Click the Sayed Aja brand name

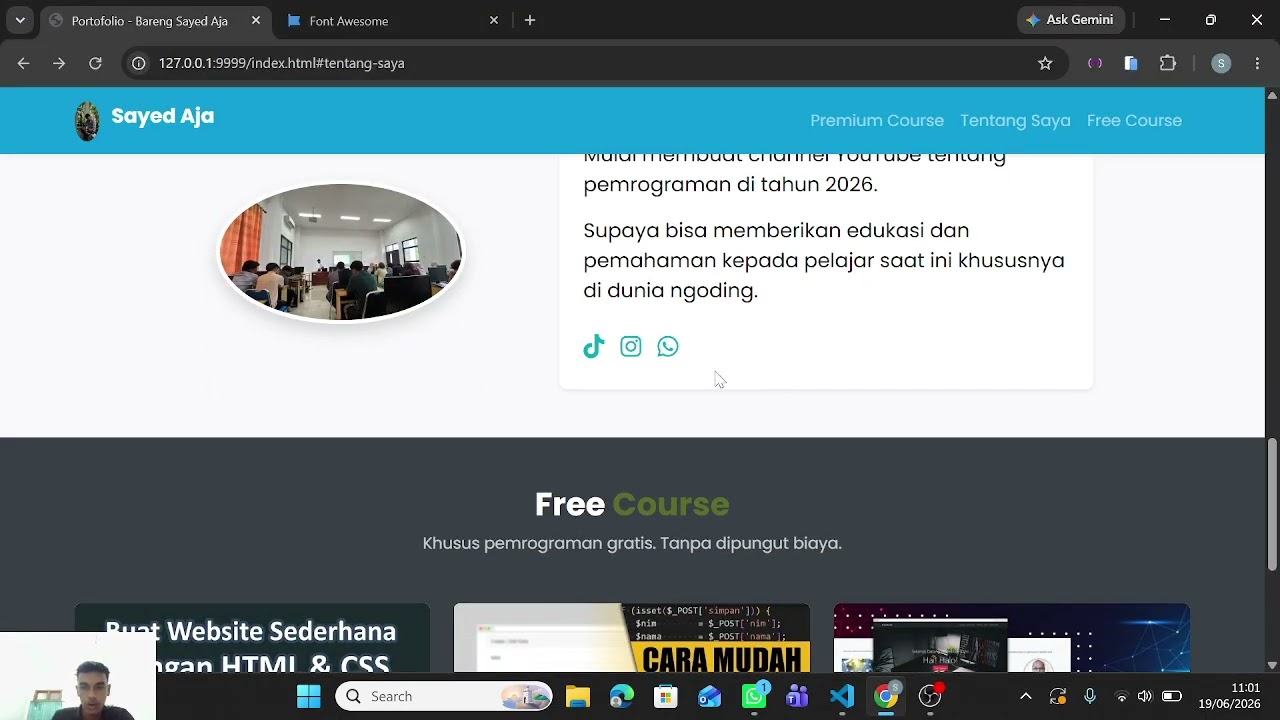coord(162,116)
